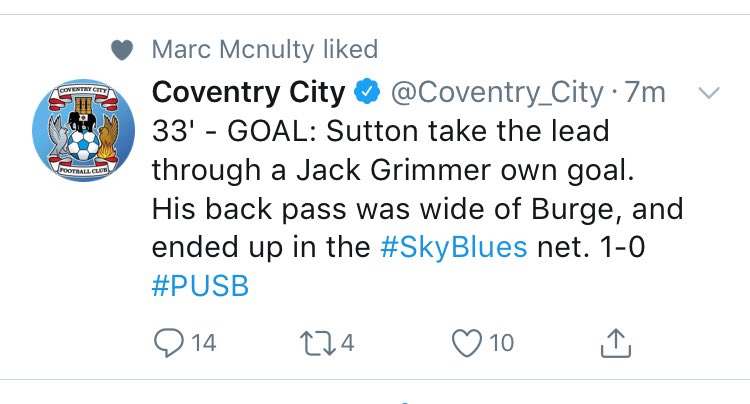Open the #SkyBlues hashtag

[454, 247]
